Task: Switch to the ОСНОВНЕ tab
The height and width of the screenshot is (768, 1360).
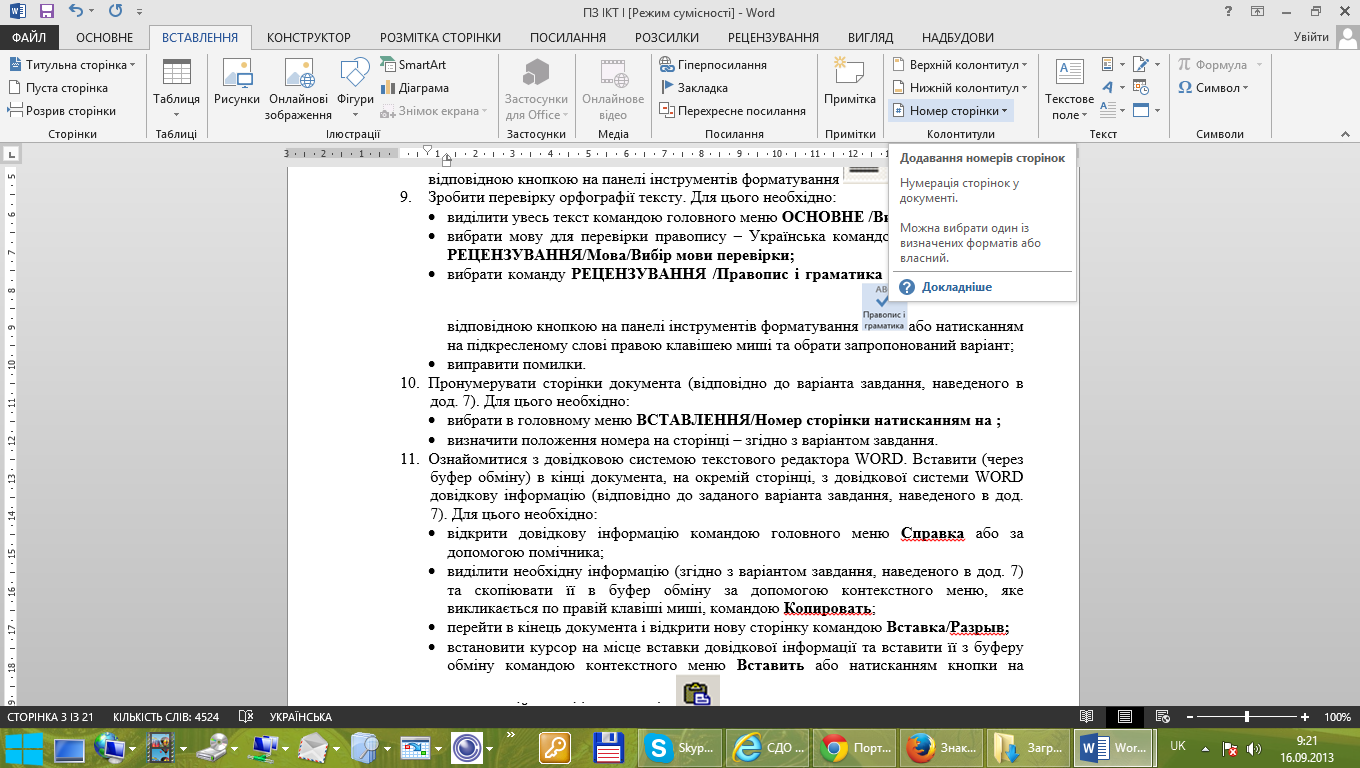Action: (x=105, y=38)
